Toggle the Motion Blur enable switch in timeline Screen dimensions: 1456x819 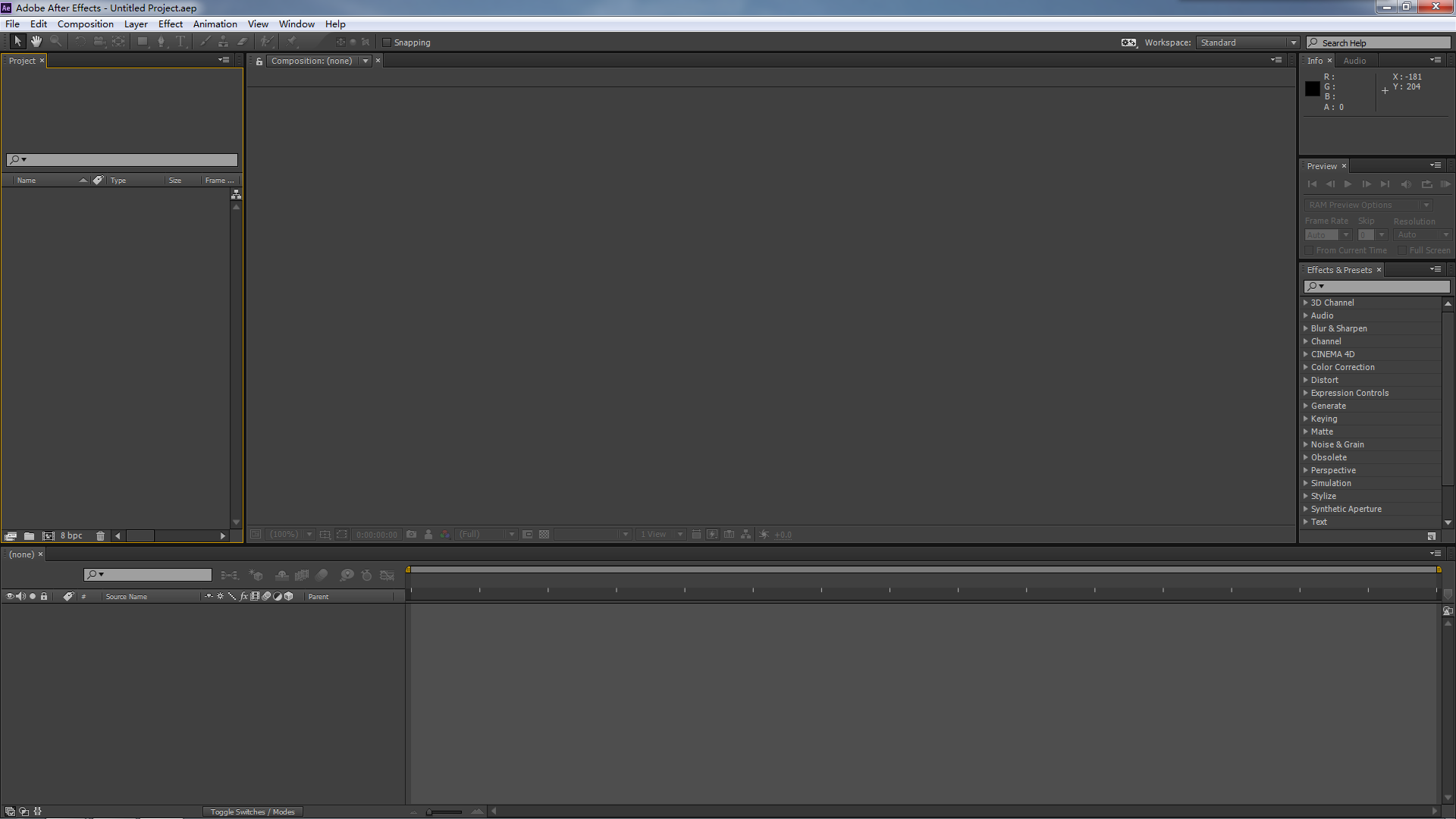point(322,576)
